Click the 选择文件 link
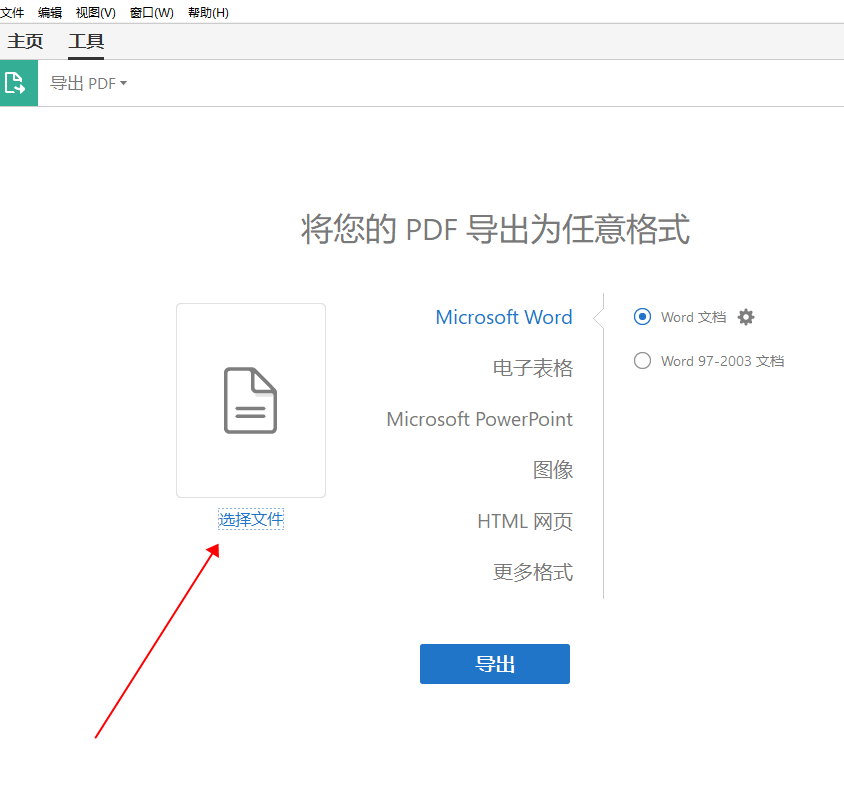844x798 pixels. [x=251, y=519]
